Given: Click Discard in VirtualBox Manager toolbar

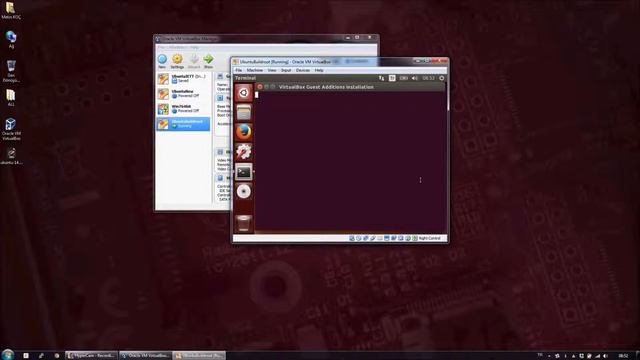Looking at the screenshot, I should pos(194,61).
